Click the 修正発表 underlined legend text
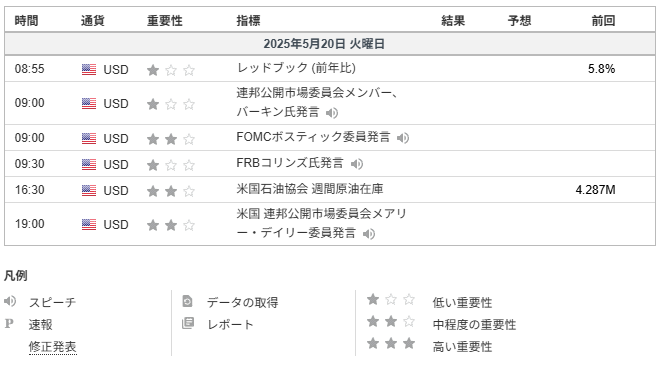The image size is (663, 365). 52,347
